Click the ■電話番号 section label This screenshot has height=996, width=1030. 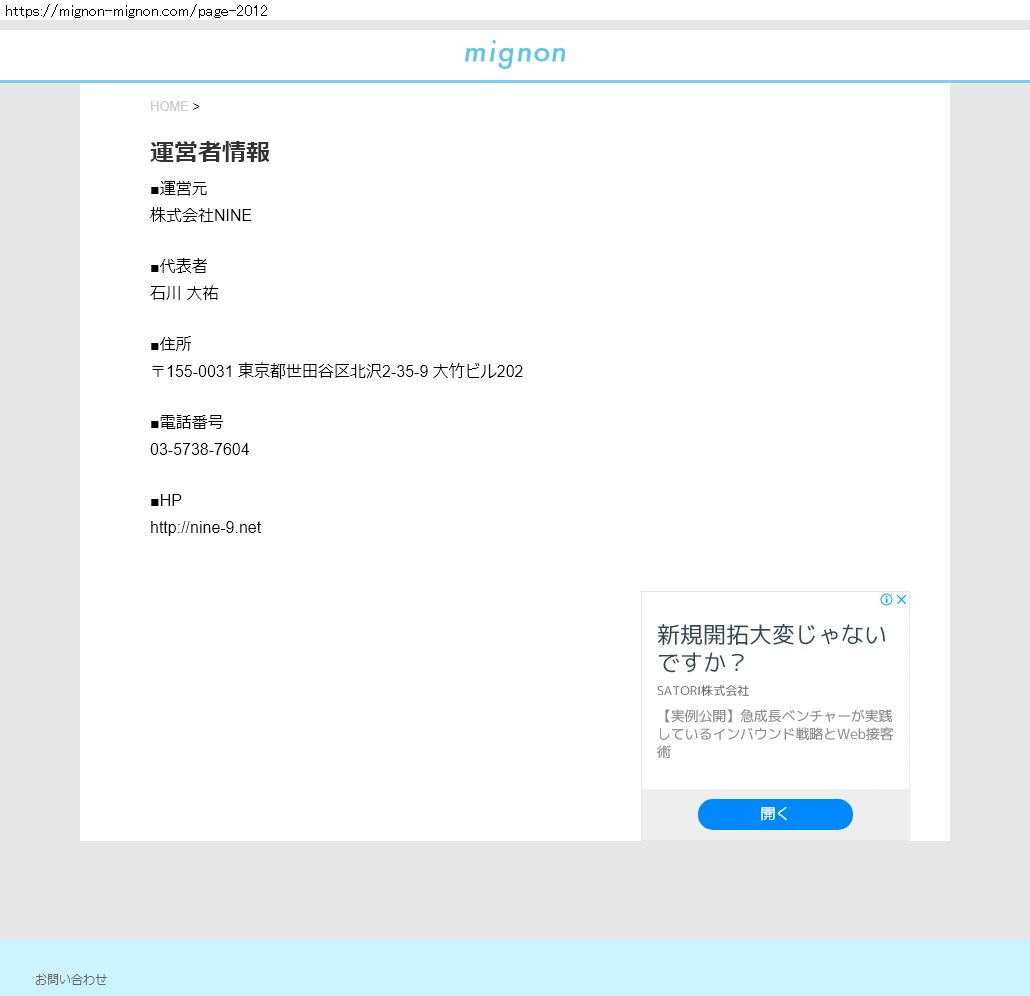pos(187,422)
